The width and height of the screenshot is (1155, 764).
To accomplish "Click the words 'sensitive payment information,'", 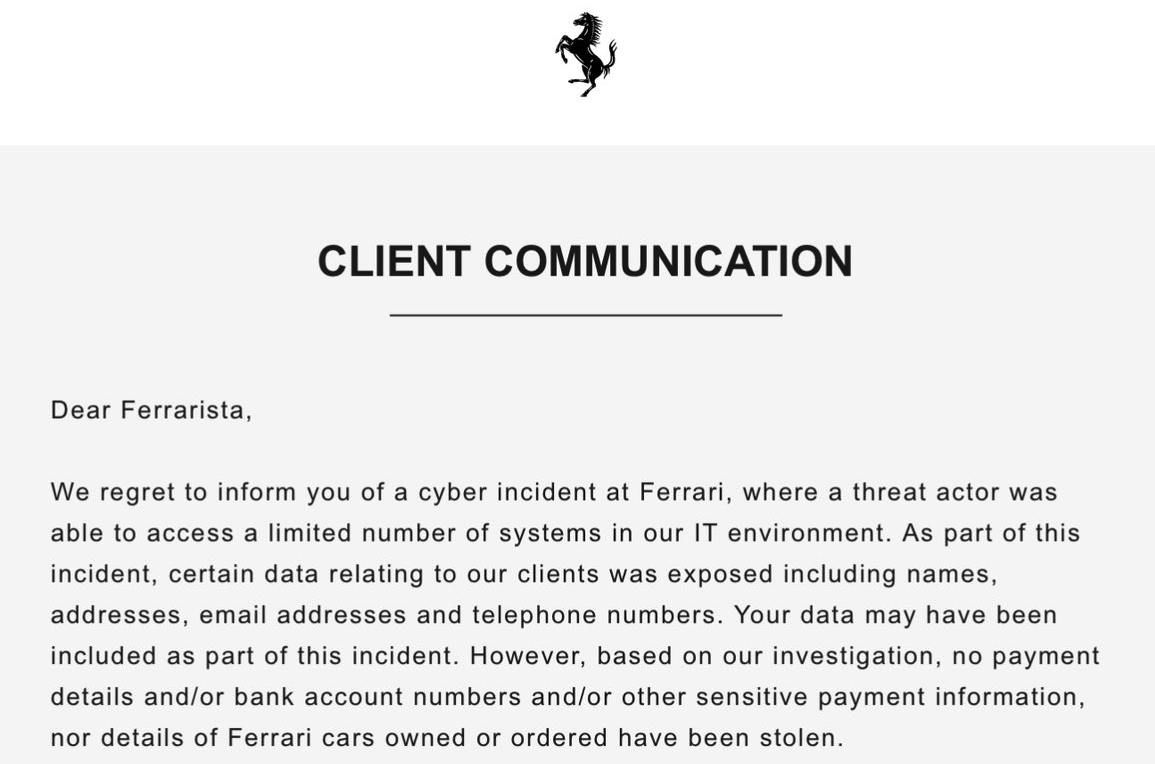I will pos(890,697).
